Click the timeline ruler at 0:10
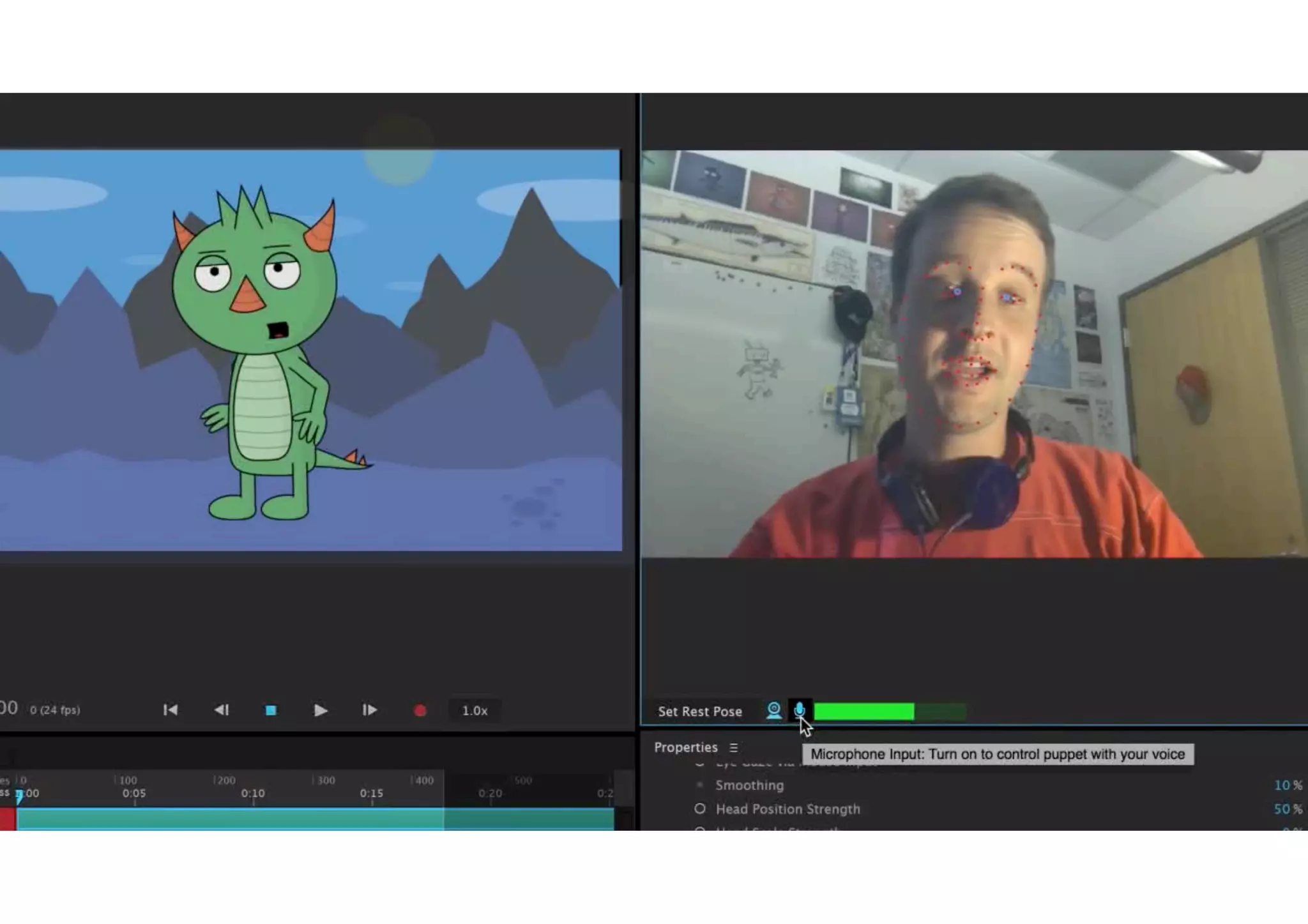The width and height of the screenshot is (1308, 924). pos(253,793)
